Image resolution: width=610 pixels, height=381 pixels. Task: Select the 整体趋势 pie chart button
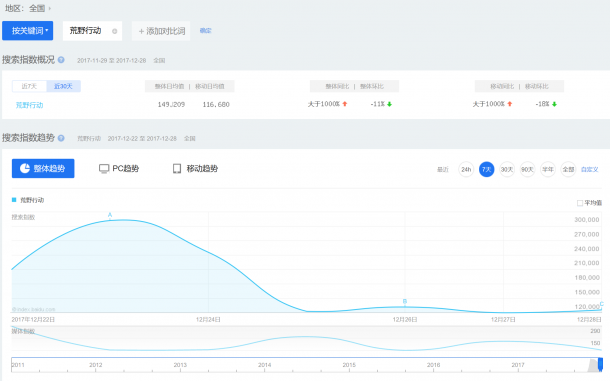(43, 169)
